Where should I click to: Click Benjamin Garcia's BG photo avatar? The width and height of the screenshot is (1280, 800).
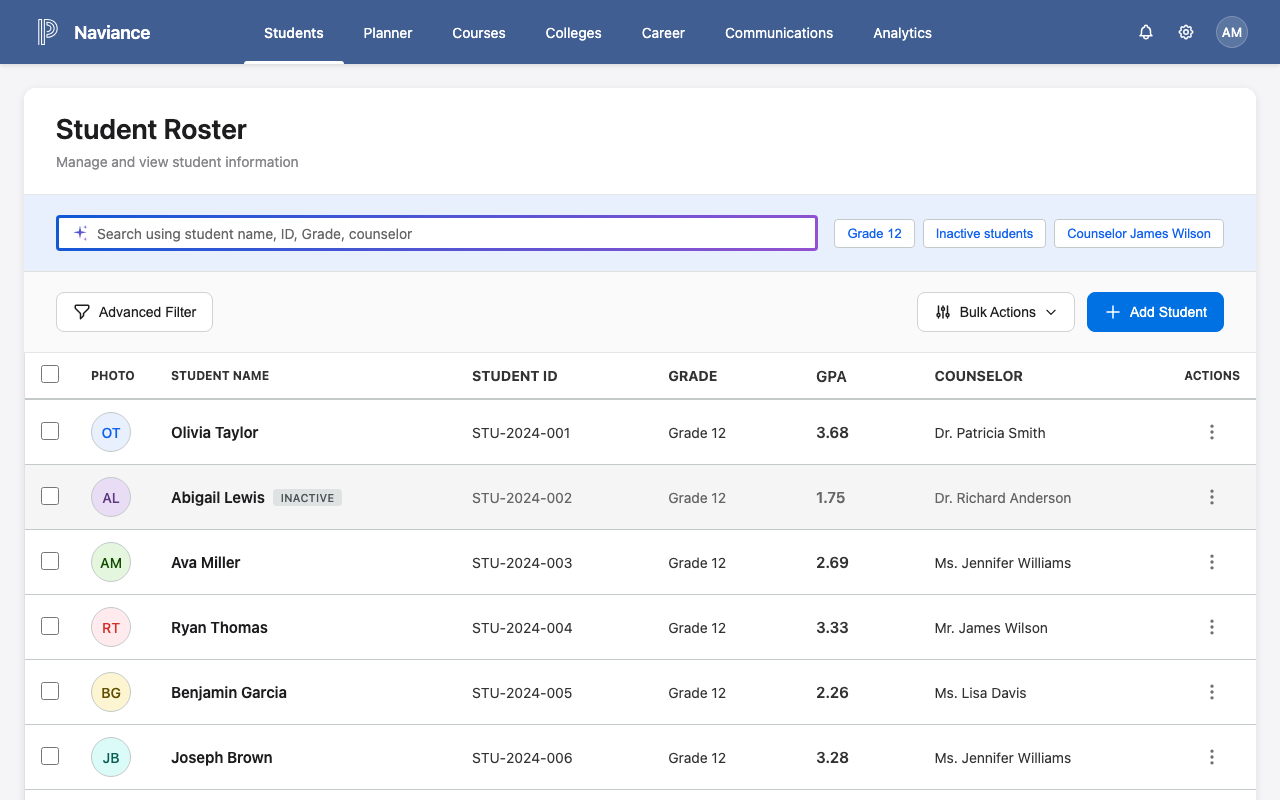coord(111,692)
